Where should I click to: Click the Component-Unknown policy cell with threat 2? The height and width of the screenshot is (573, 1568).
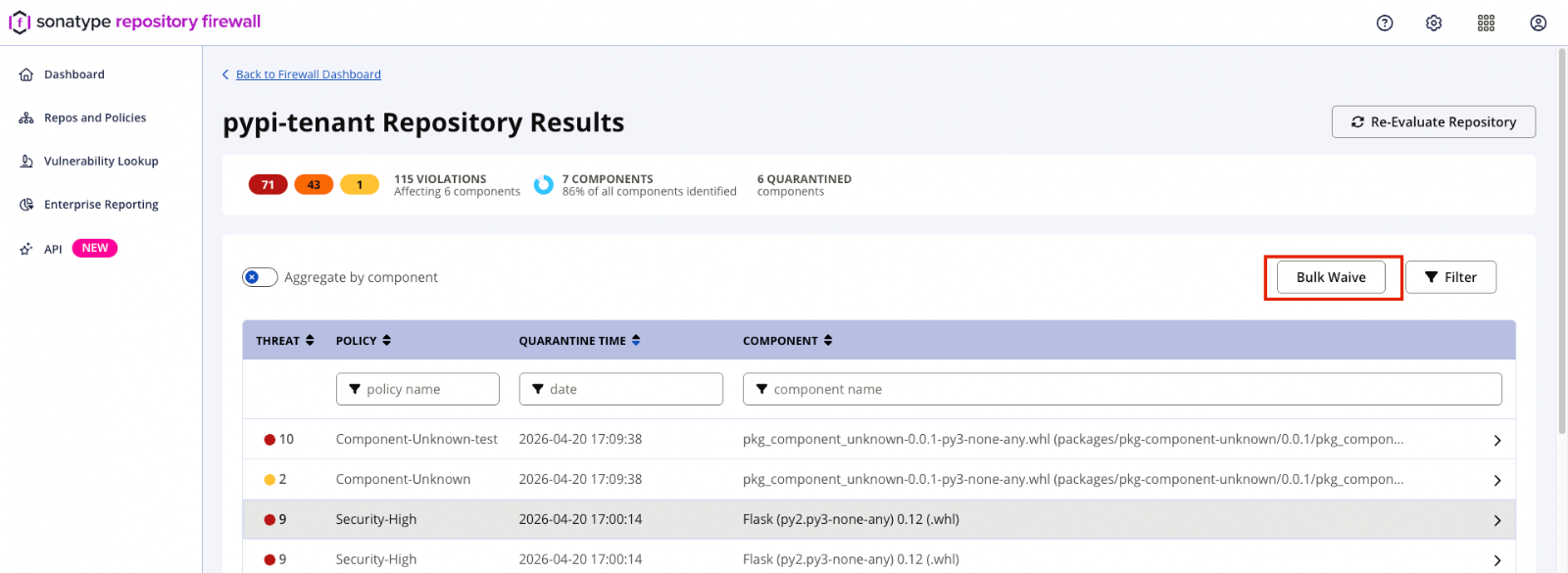point(403,480)
